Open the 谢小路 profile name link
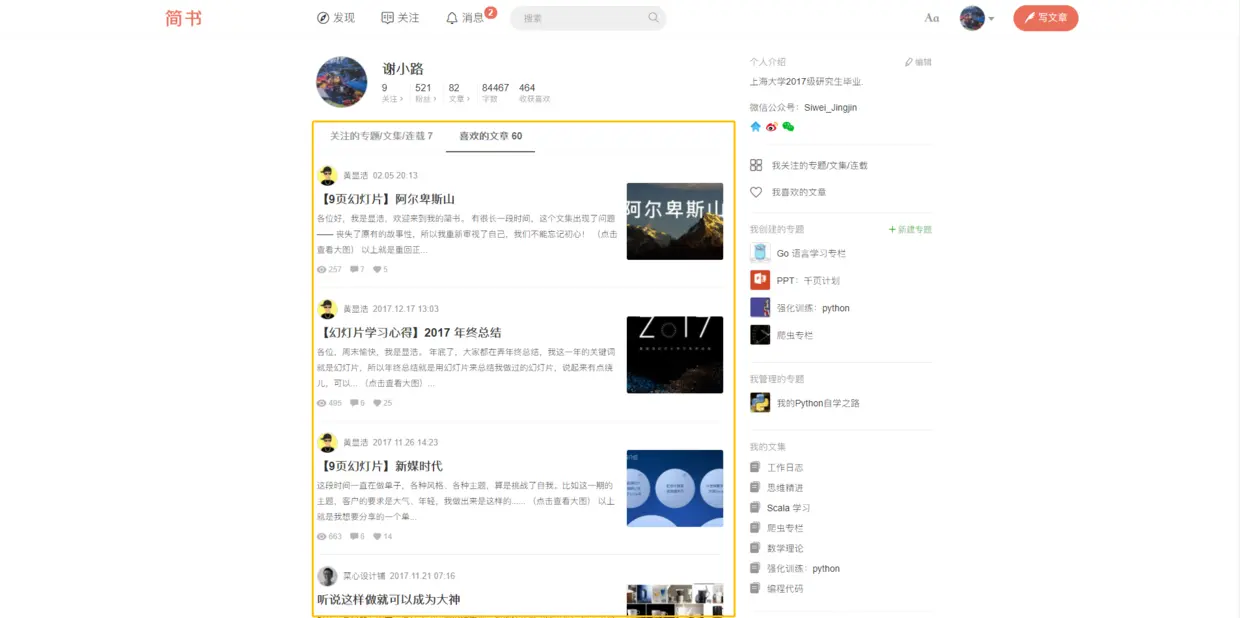 pyautogui.click(x=403, y=69)
